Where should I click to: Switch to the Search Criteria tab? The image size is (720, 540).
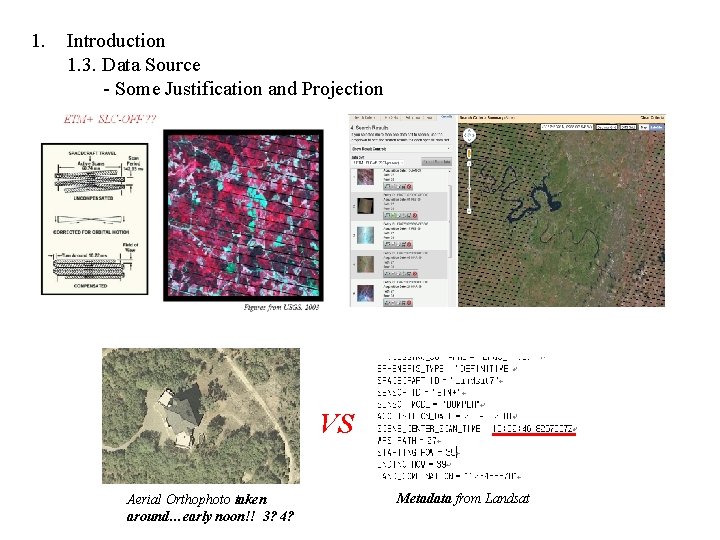[x=365, y=118]
